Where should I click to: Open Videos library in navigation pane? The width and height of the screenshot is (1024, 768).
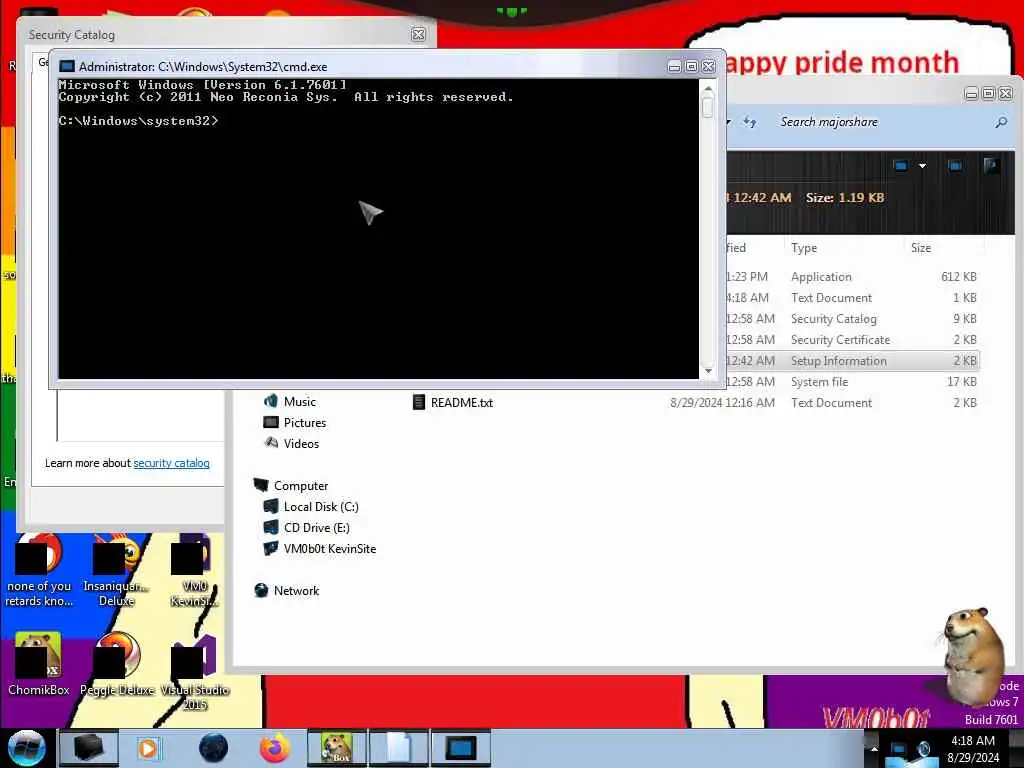point(301,443)
